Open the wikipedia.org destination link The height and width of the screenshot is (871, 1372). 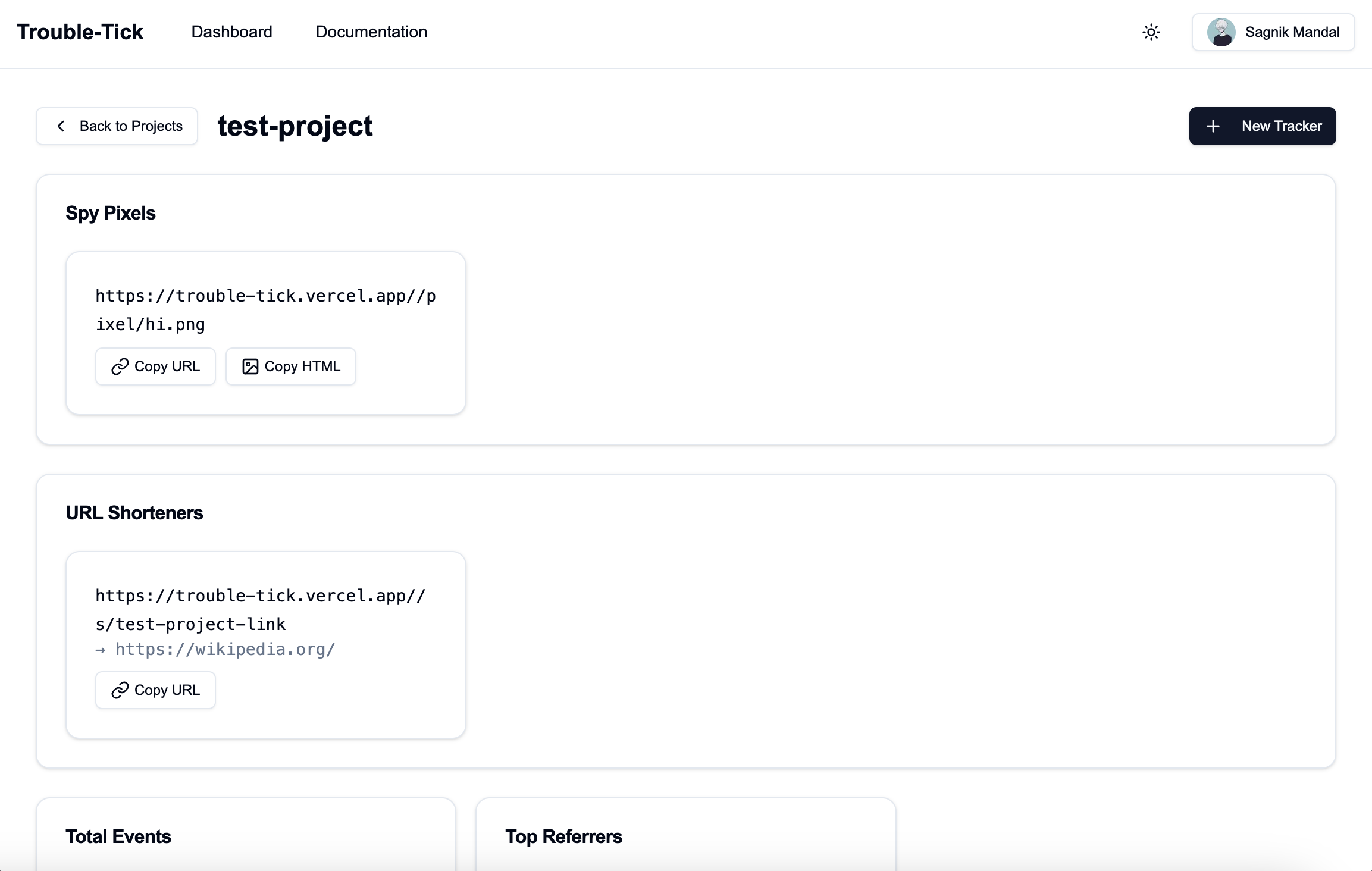225,649
